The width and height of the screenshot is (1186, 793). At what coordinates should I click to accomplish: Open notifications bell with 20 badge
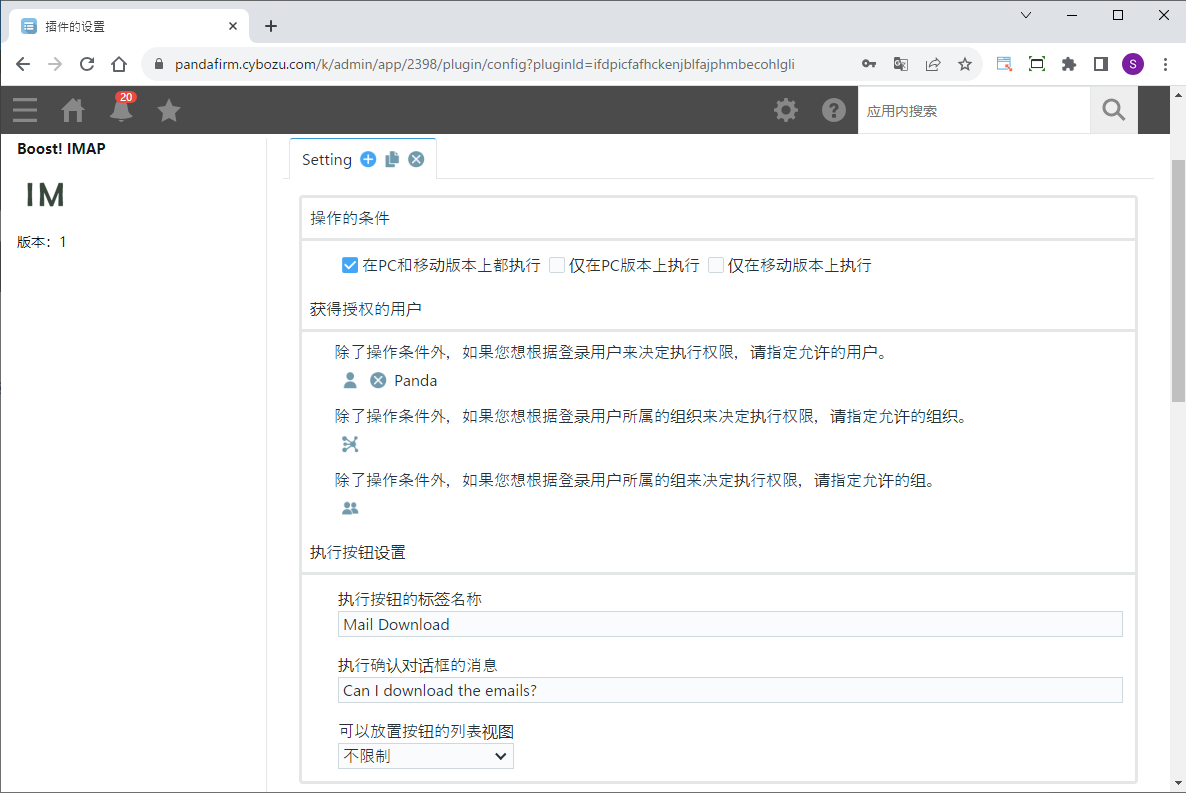tap(121, 110)
